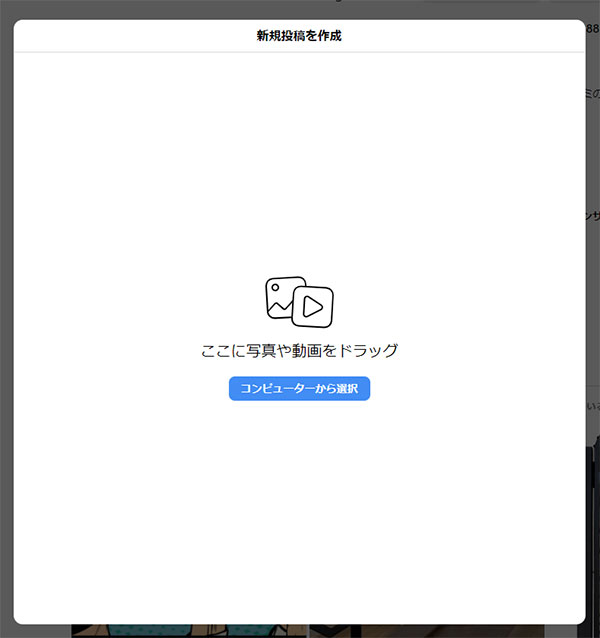The width and height of the screenshot is (600, 638).
Task: Click the partially hidden ミの text on right
Action: point(592,93)
